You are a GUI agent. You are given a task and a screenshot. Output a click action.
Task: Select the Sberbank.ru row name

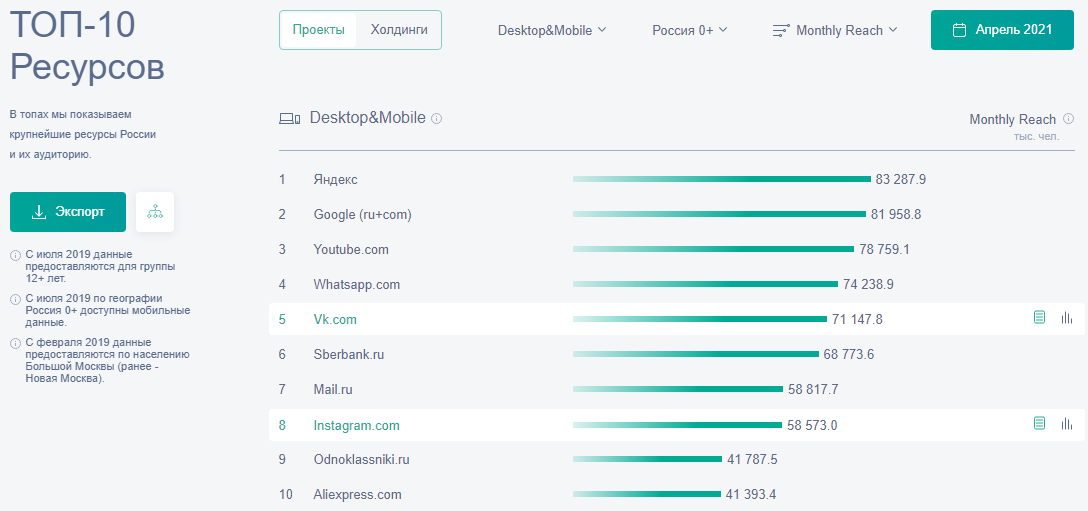pyautogui.click(x=349, y=354)
